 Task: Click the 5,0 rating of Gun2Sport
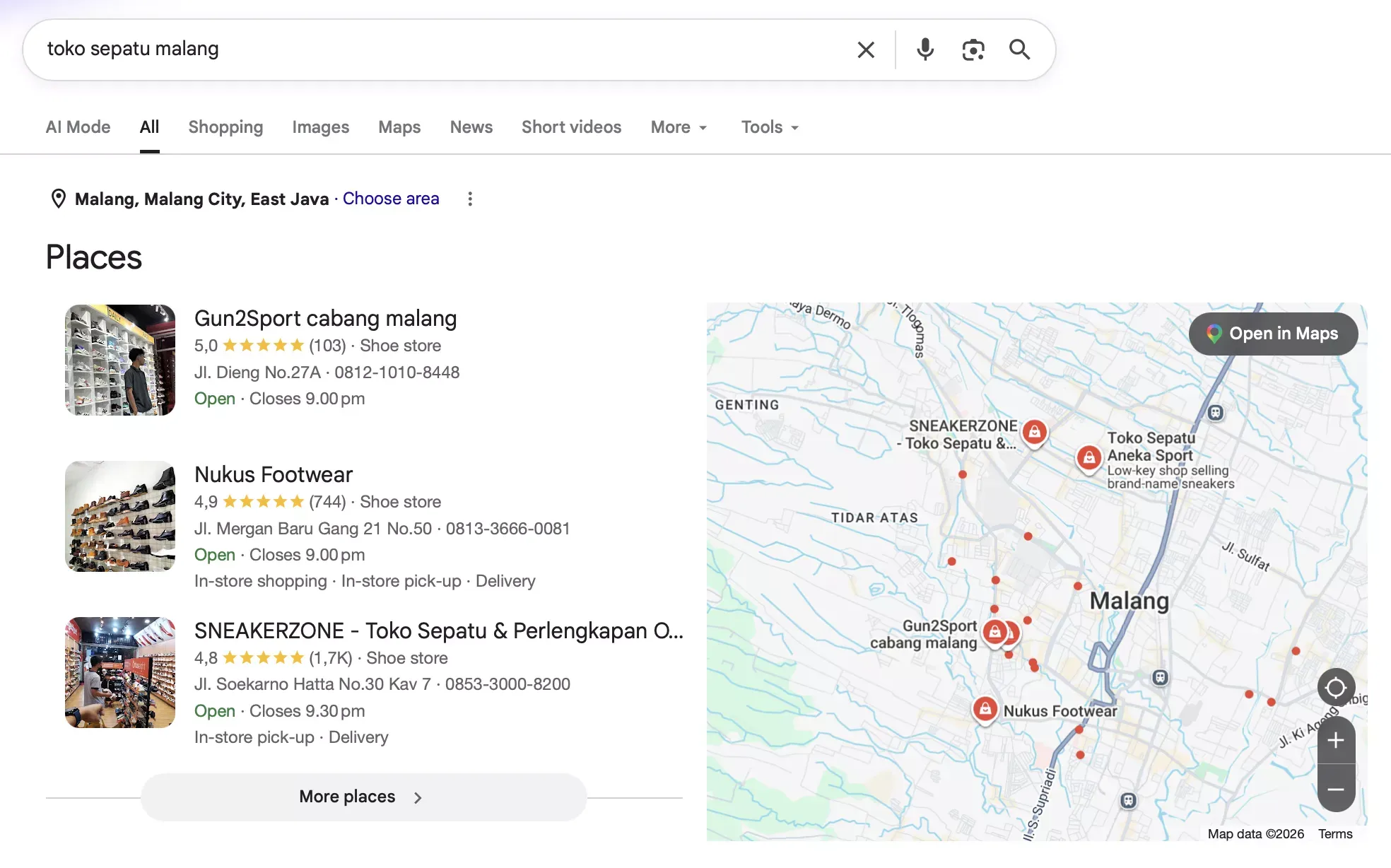click(x=206, y=346)
